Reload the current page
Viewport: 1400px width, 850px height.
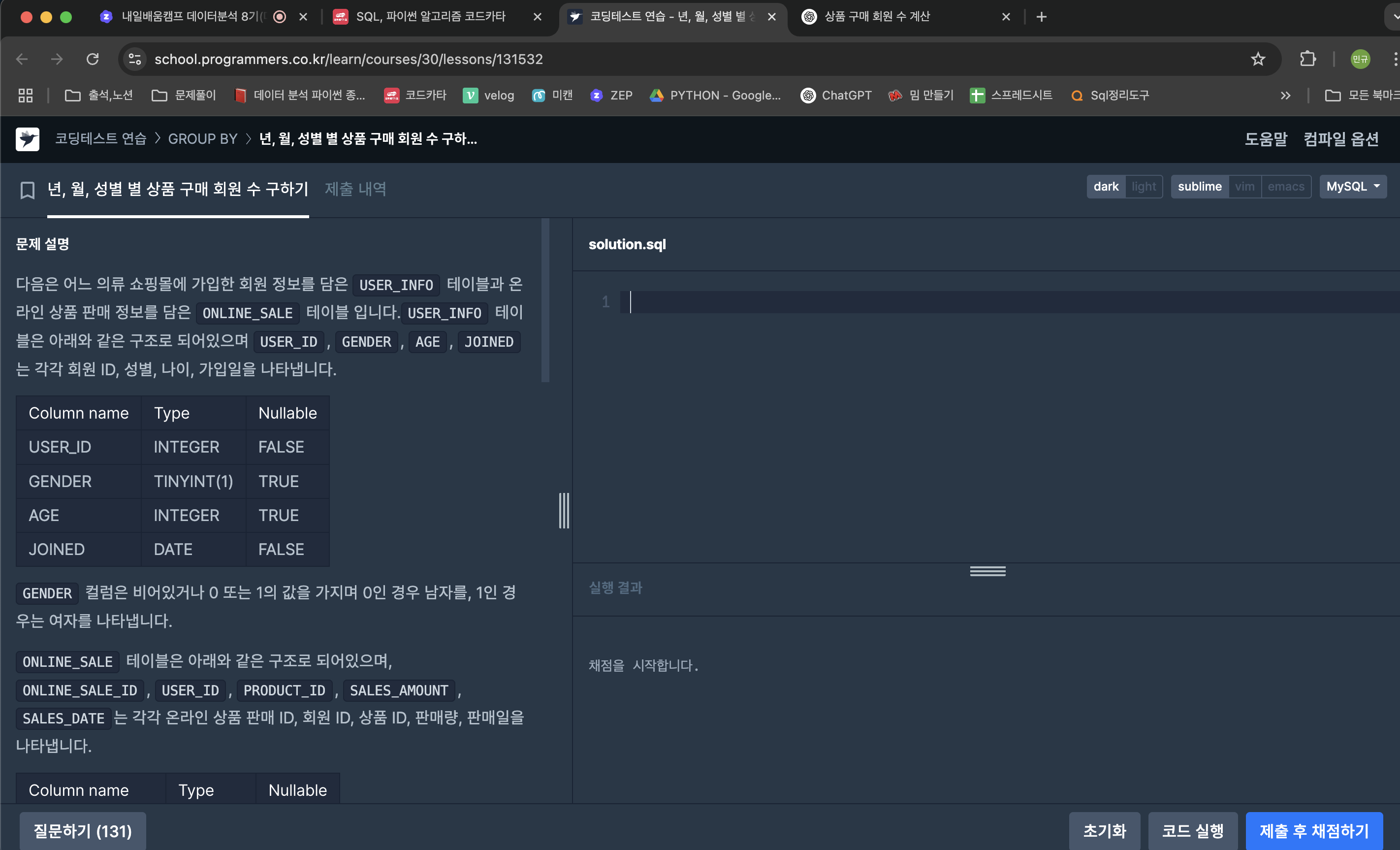pyautogui.click(x=93, y=59)
